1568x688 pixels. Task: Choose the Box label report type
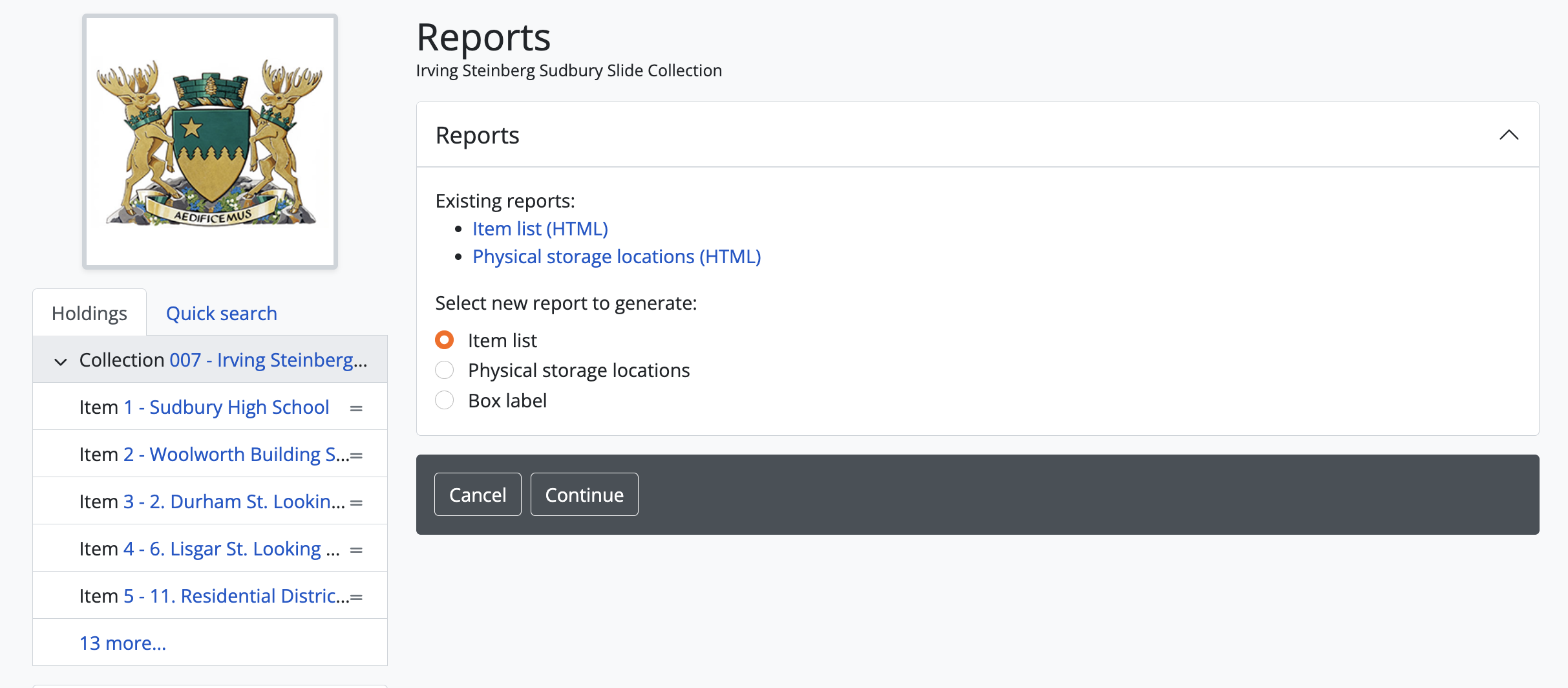(x=445, y=400)
